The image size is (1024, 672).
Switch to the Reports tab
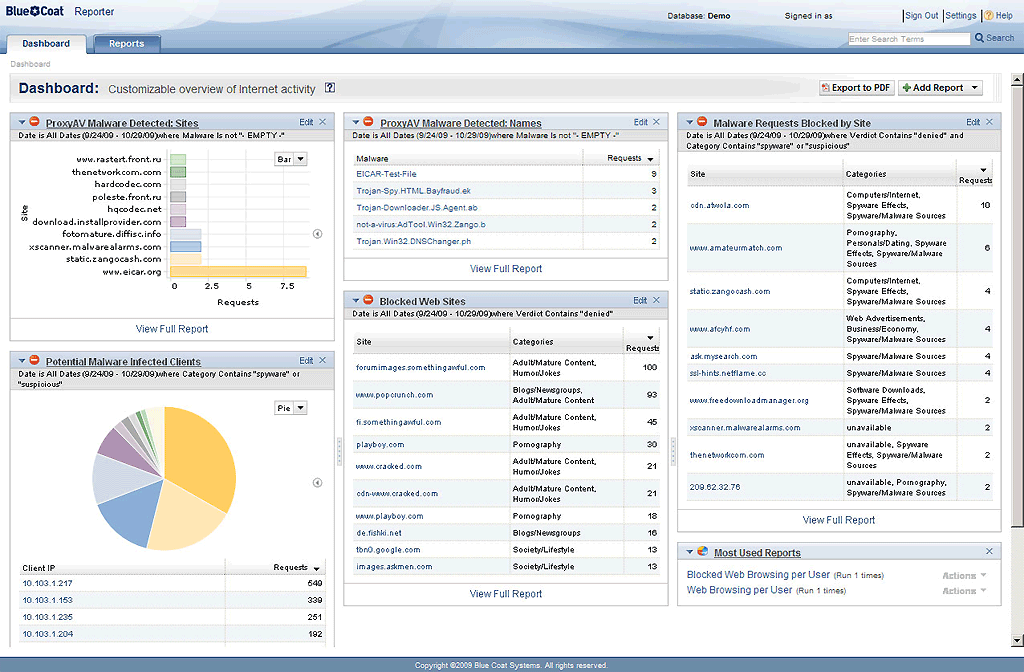click(127, 44)
